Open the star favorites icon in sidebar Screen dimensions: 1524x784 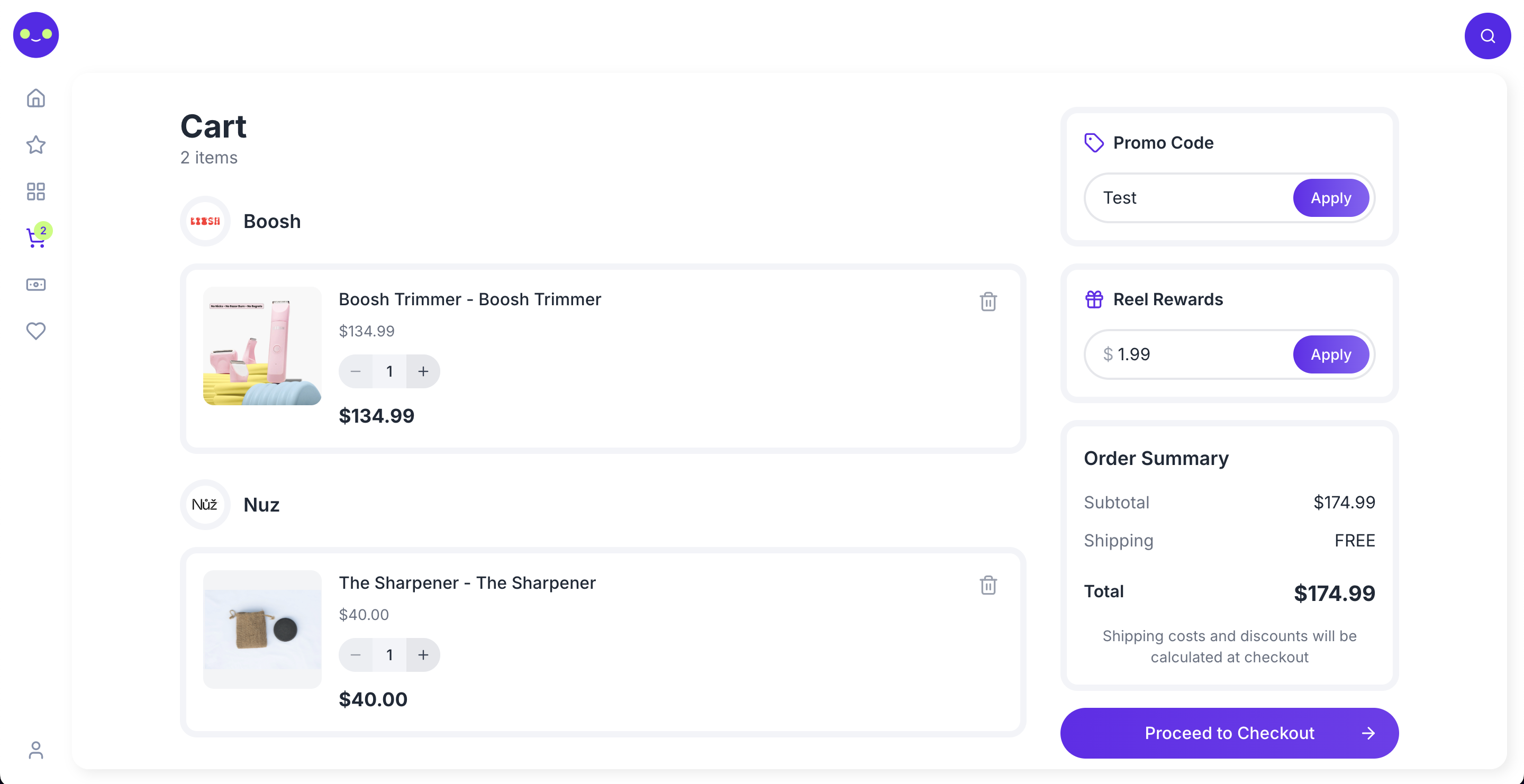[x=35, y=145]
